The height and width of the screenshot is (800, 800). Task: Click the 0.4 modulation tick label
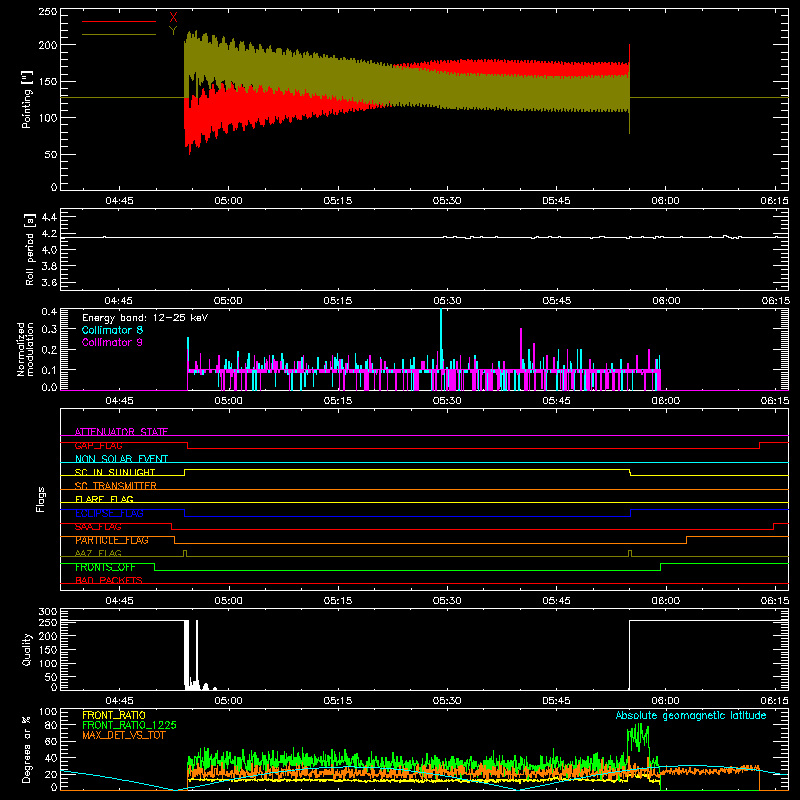coord(49,312)
